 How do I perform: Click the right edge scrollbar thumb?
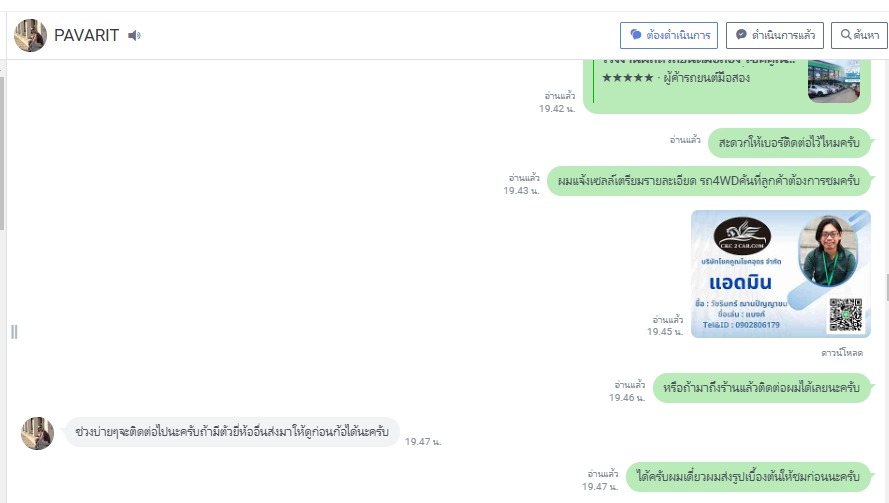(x=887, y=288)
